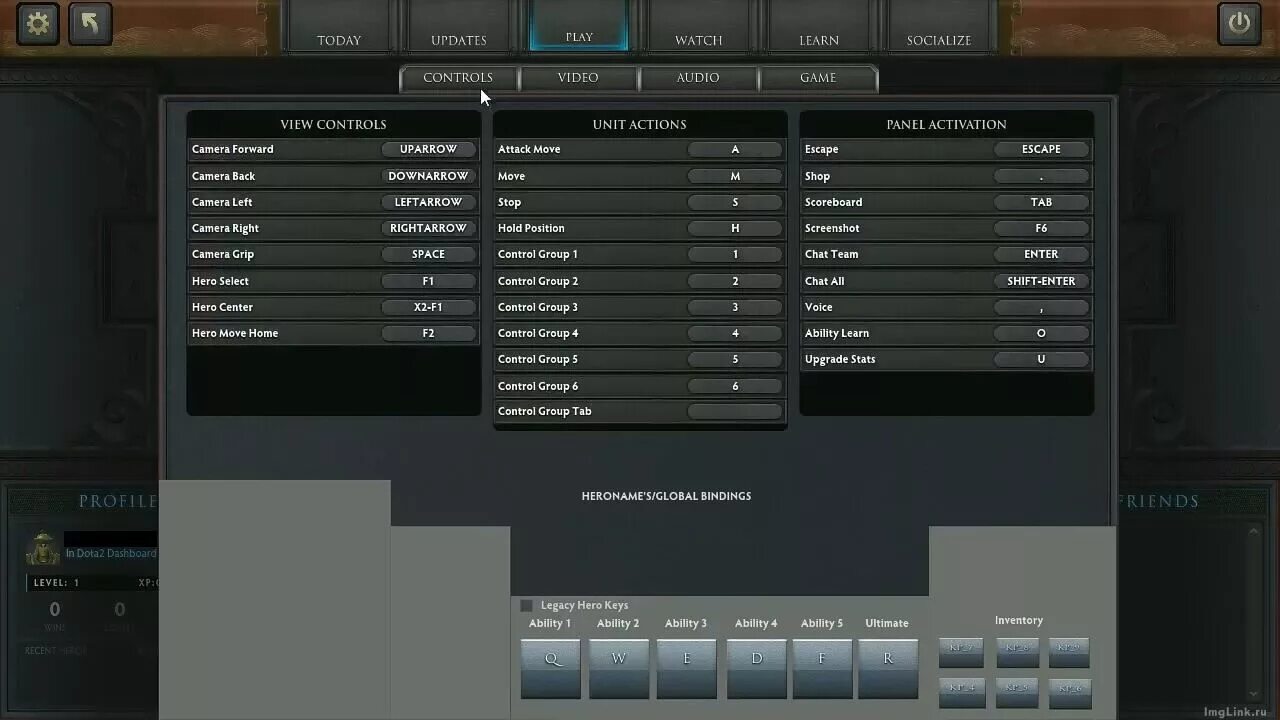
Task: Change Scoreboard binding TAB
Action: click(1041, 202)
